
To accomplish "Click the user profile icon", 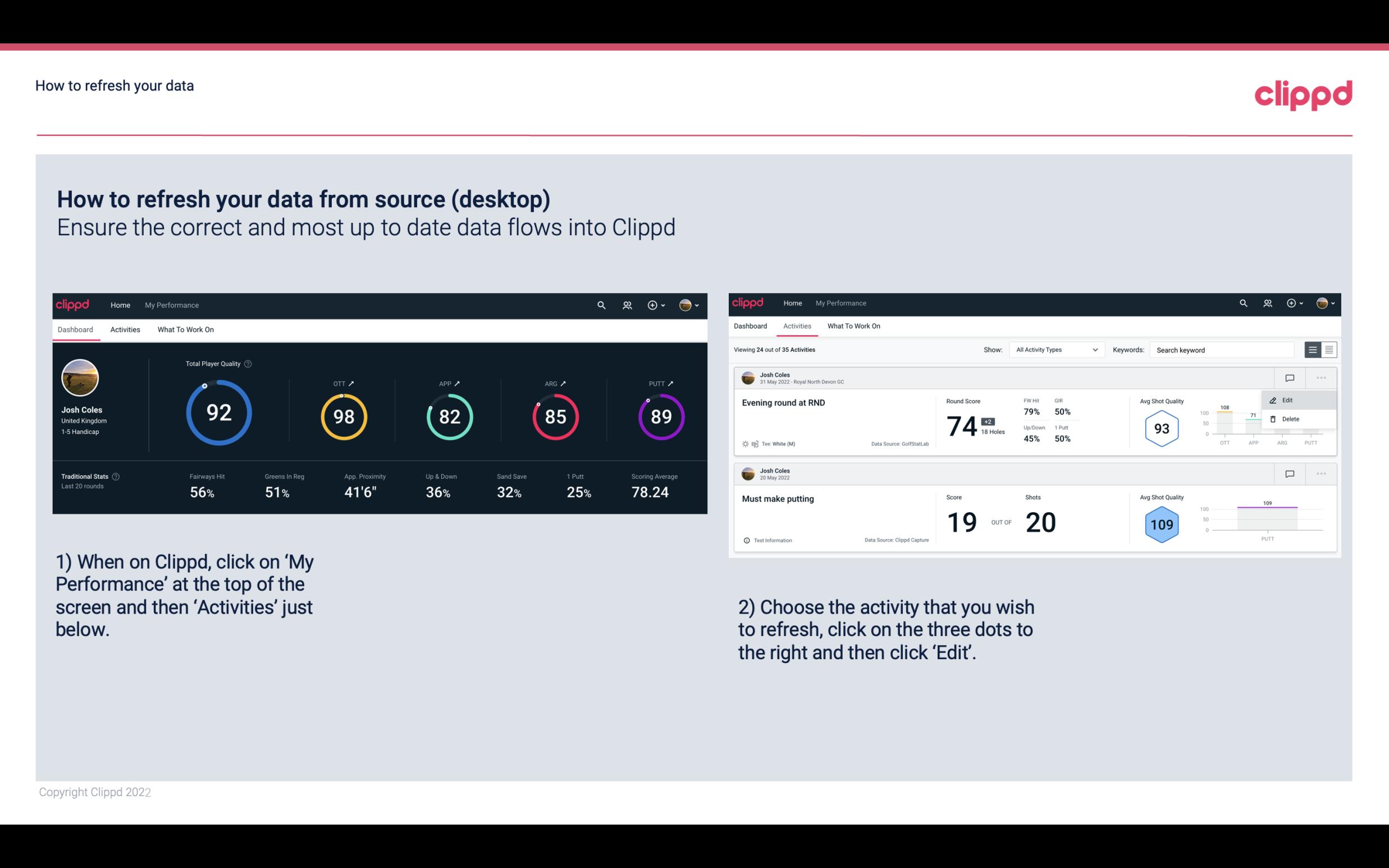I will (685, 304).
